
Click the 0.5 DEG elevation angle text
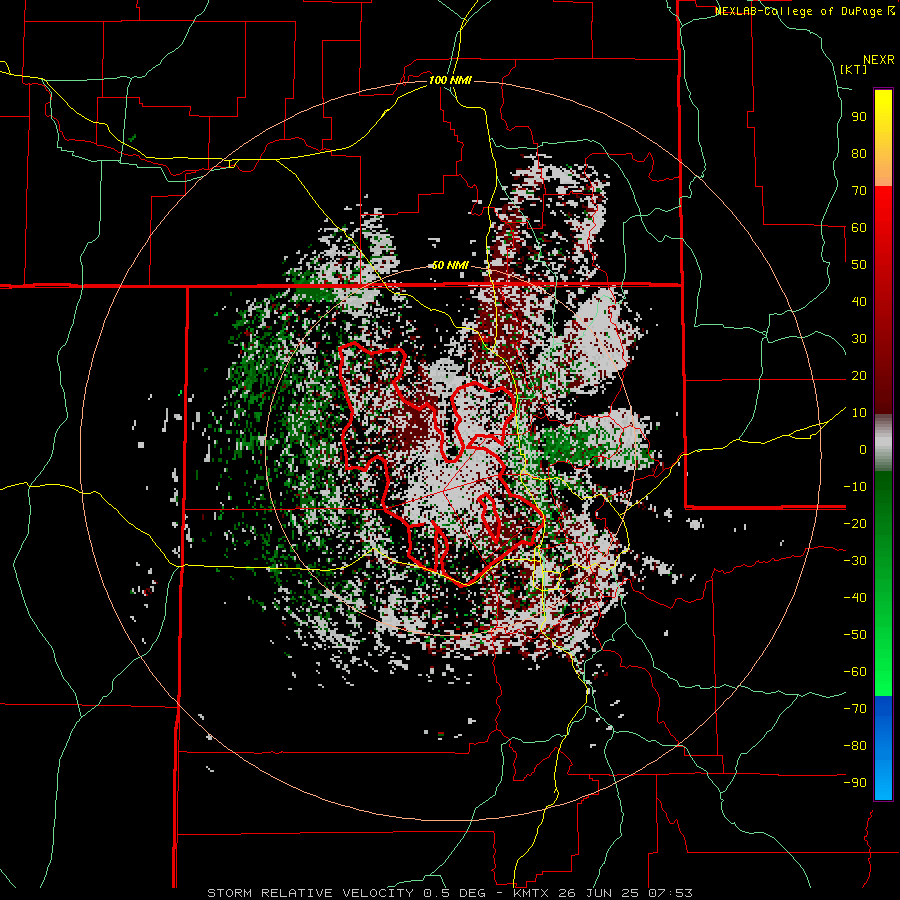(x=453, y=893)
